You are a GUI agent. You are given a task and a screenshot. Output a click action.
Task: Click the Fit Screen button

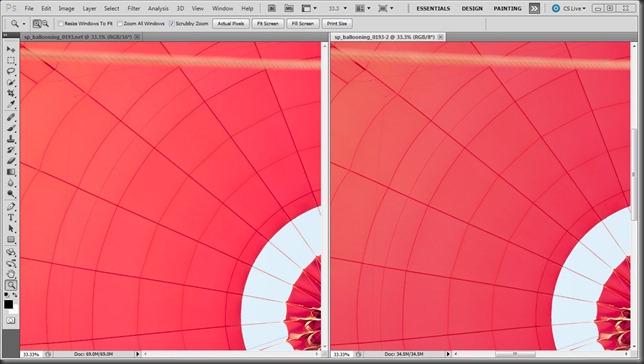(x=267, y=24)
